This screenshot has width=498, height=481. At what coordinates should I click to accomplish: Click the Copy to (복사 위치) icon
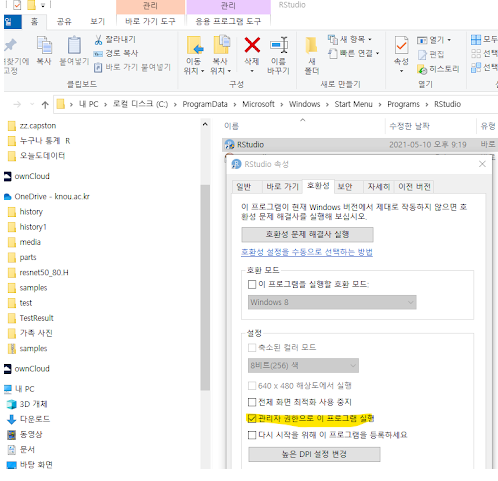click(222, 45)
